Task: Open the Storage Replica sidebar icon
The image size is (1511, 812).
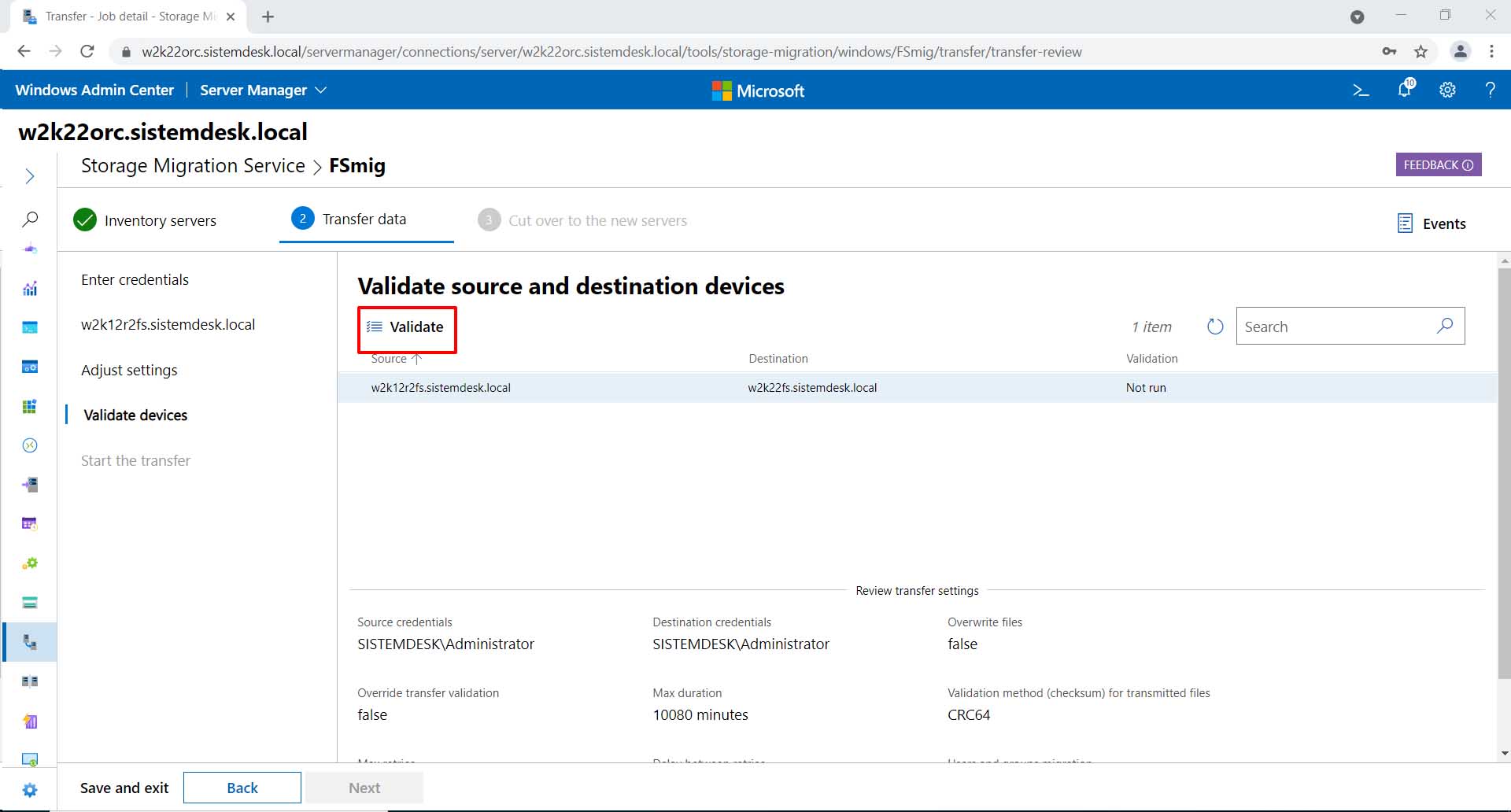Action: pos(30,681)
